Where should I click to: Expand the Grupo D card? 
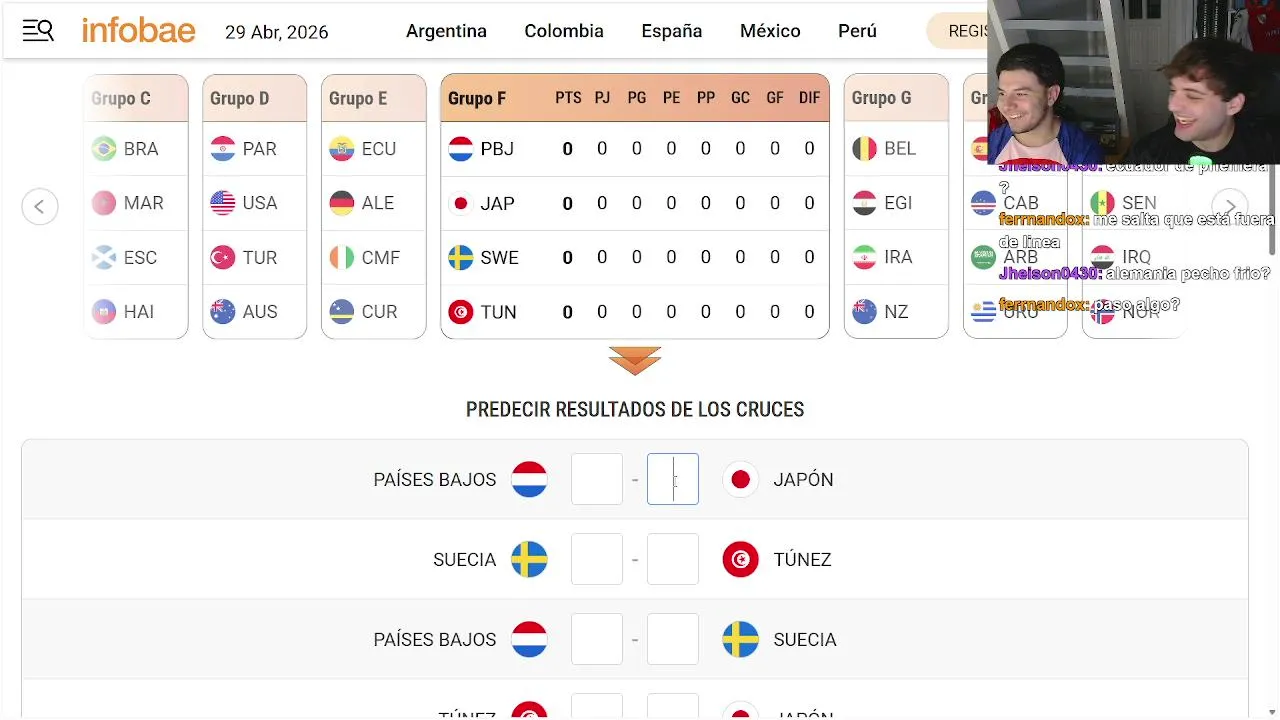(x=255, y=98)
